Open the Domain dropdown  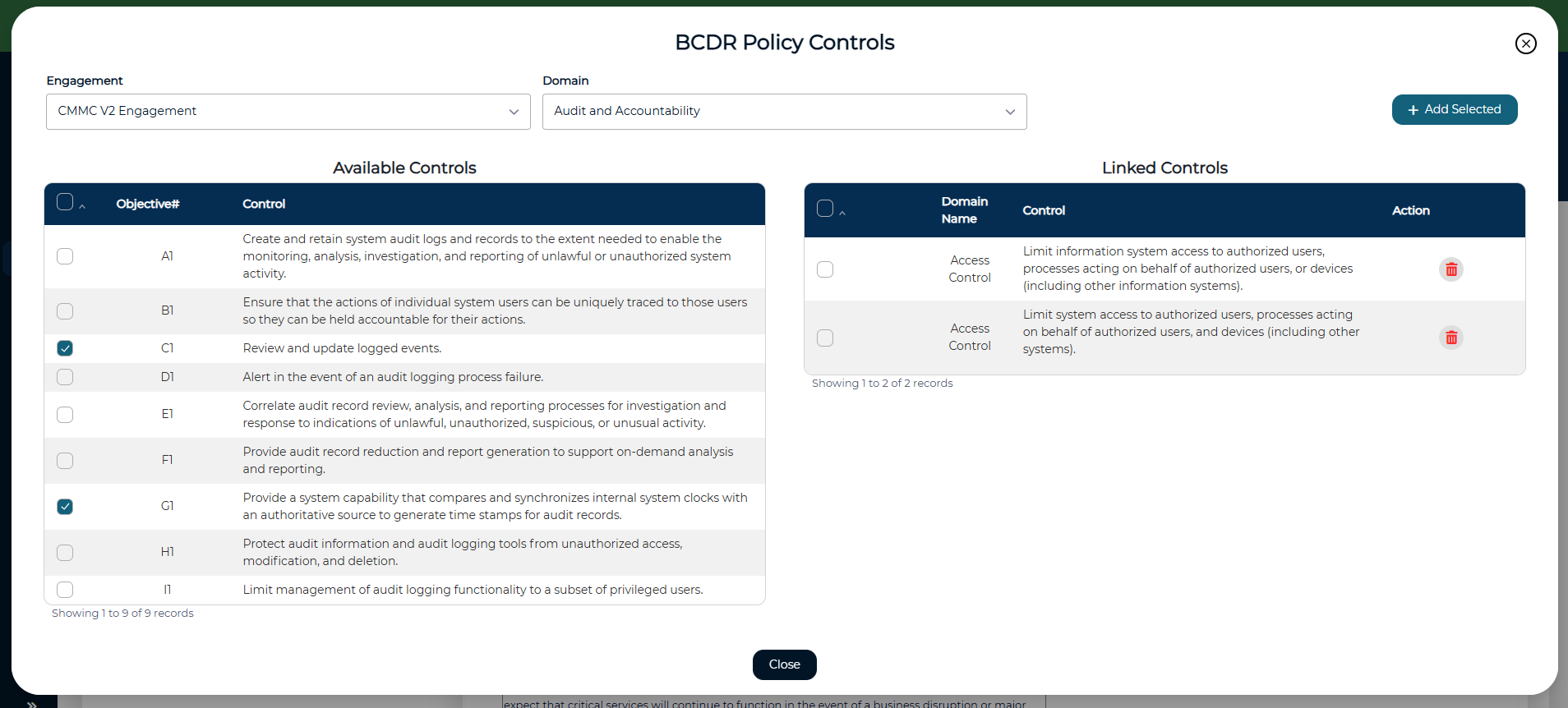pos(784,112)
